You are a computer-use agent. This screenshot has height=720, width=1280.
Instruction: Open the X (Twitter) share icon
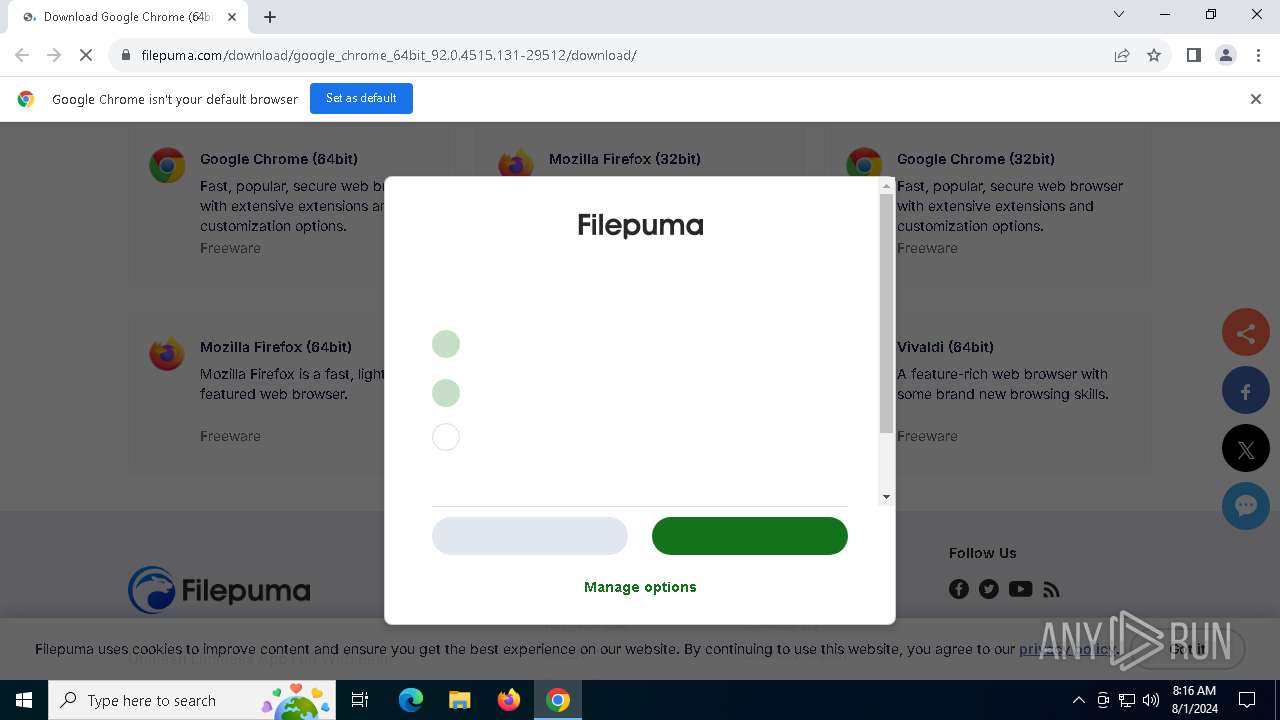1245,449
